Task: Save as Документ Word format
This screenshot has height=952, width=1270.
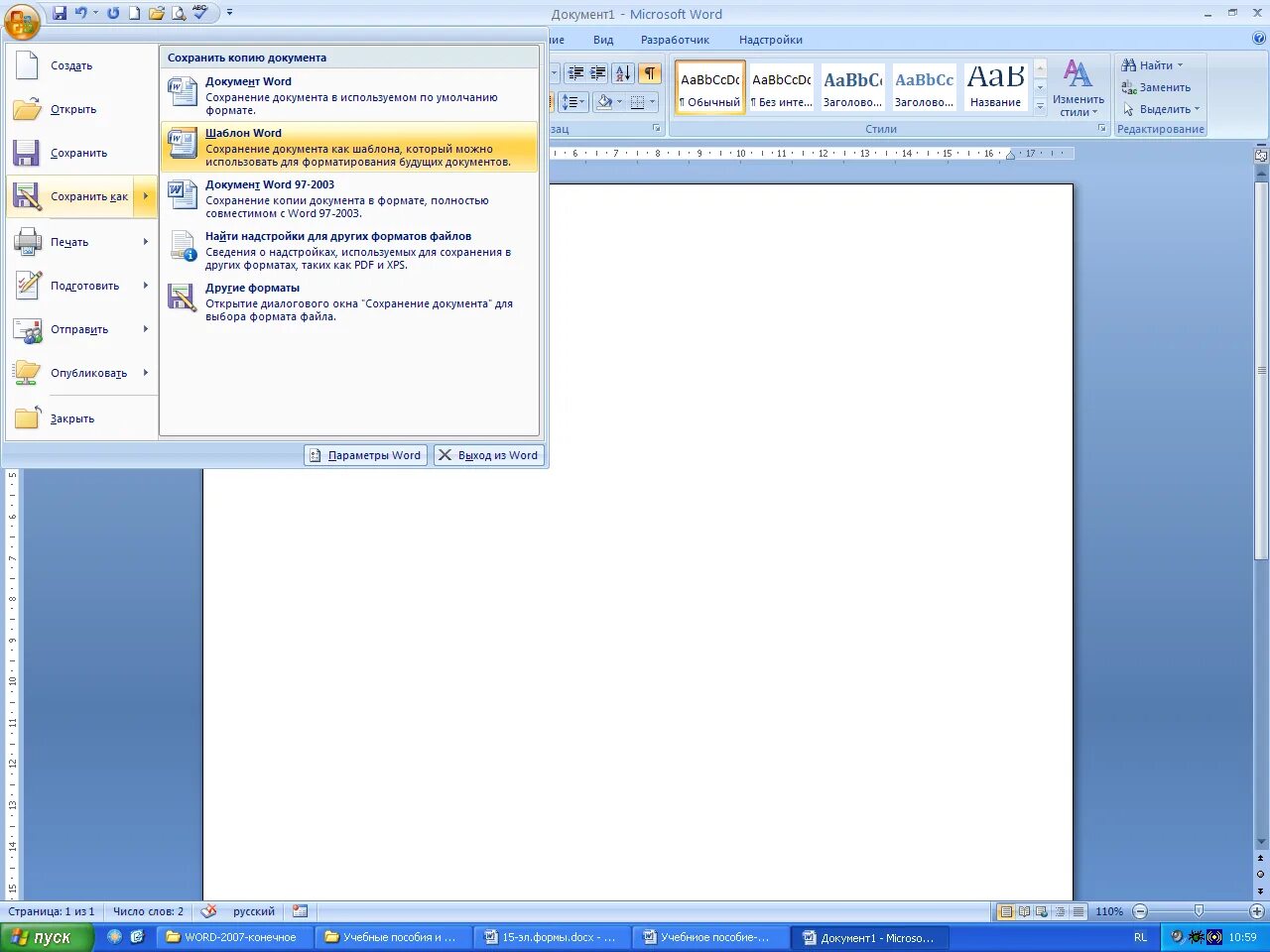Action: 349,95
